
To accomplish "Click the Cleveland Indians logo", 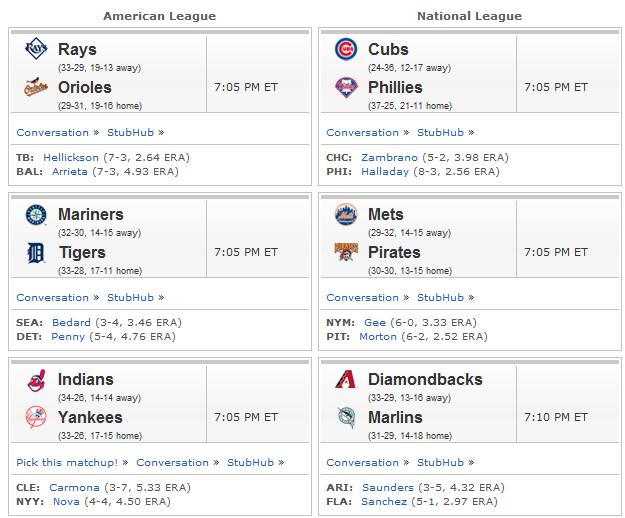I will tap(37, 380).
